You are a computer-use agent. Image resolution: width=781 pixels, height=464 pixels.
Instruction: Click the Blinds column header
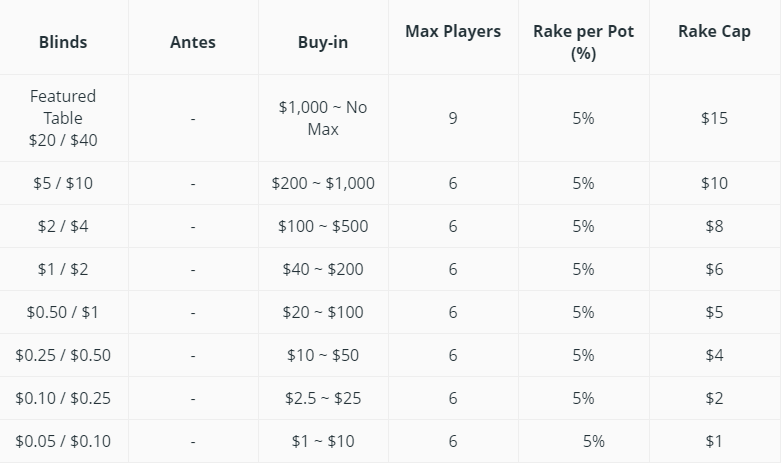pyautogui.click(x=63, y=42)
